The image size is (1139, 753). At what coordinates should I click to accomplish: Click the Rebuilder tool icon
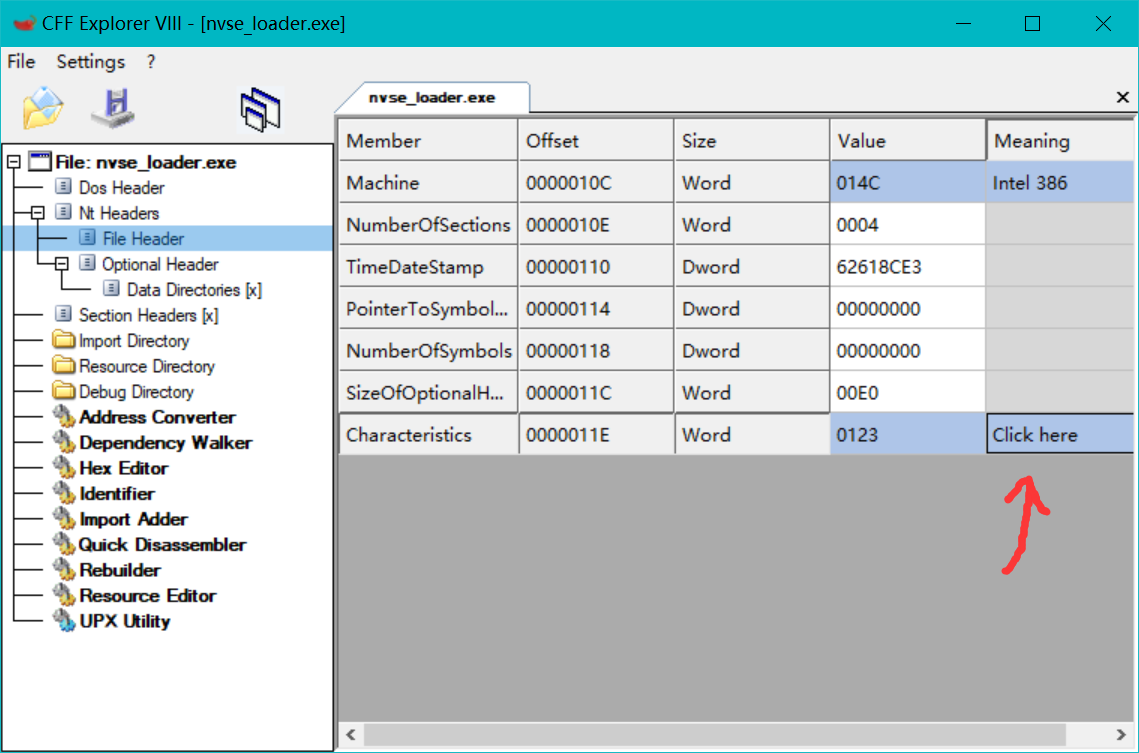point(64,569)
